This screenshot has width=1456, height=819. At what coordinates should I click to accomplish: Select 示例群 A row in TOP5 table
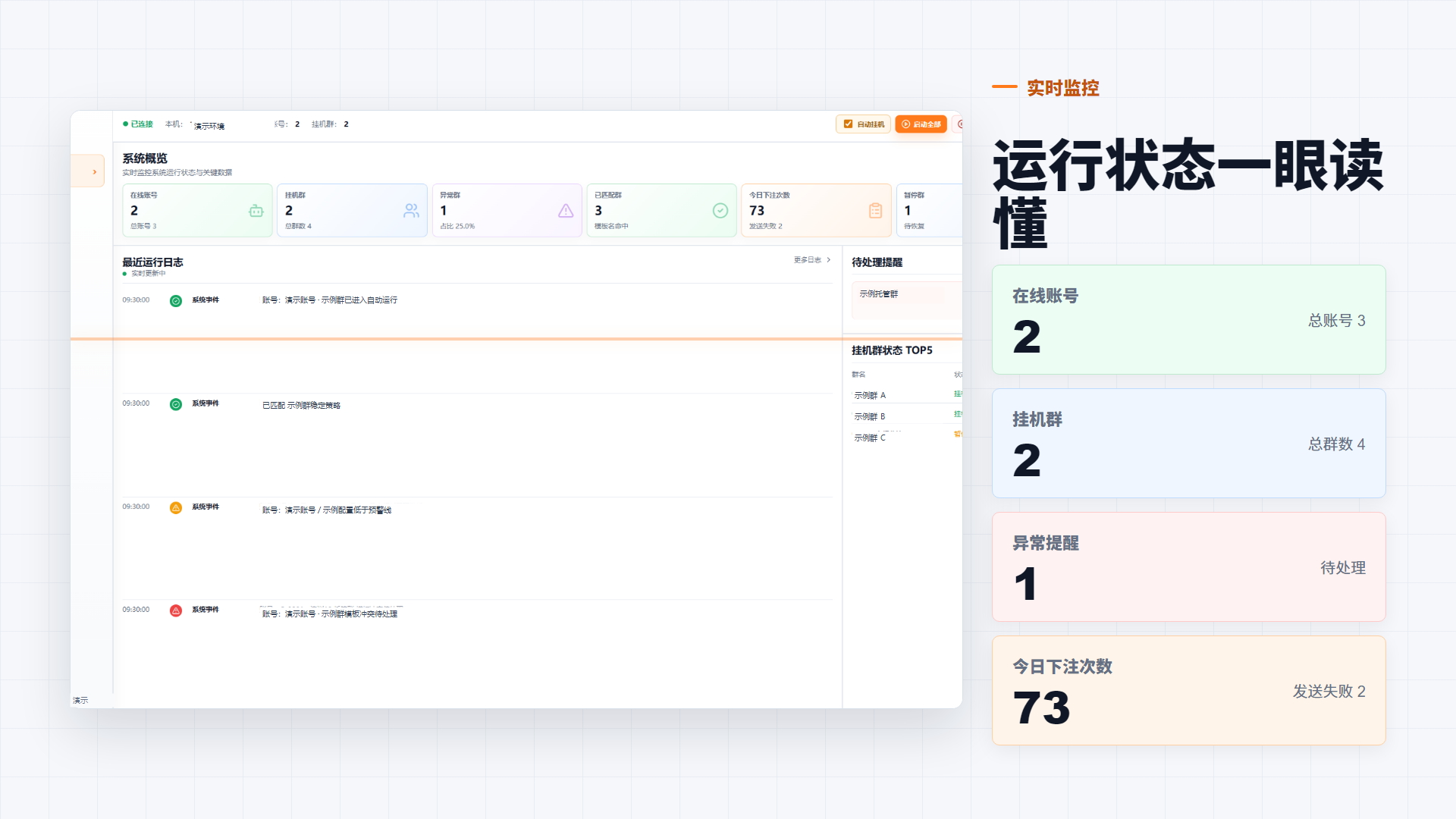[907, 395]
